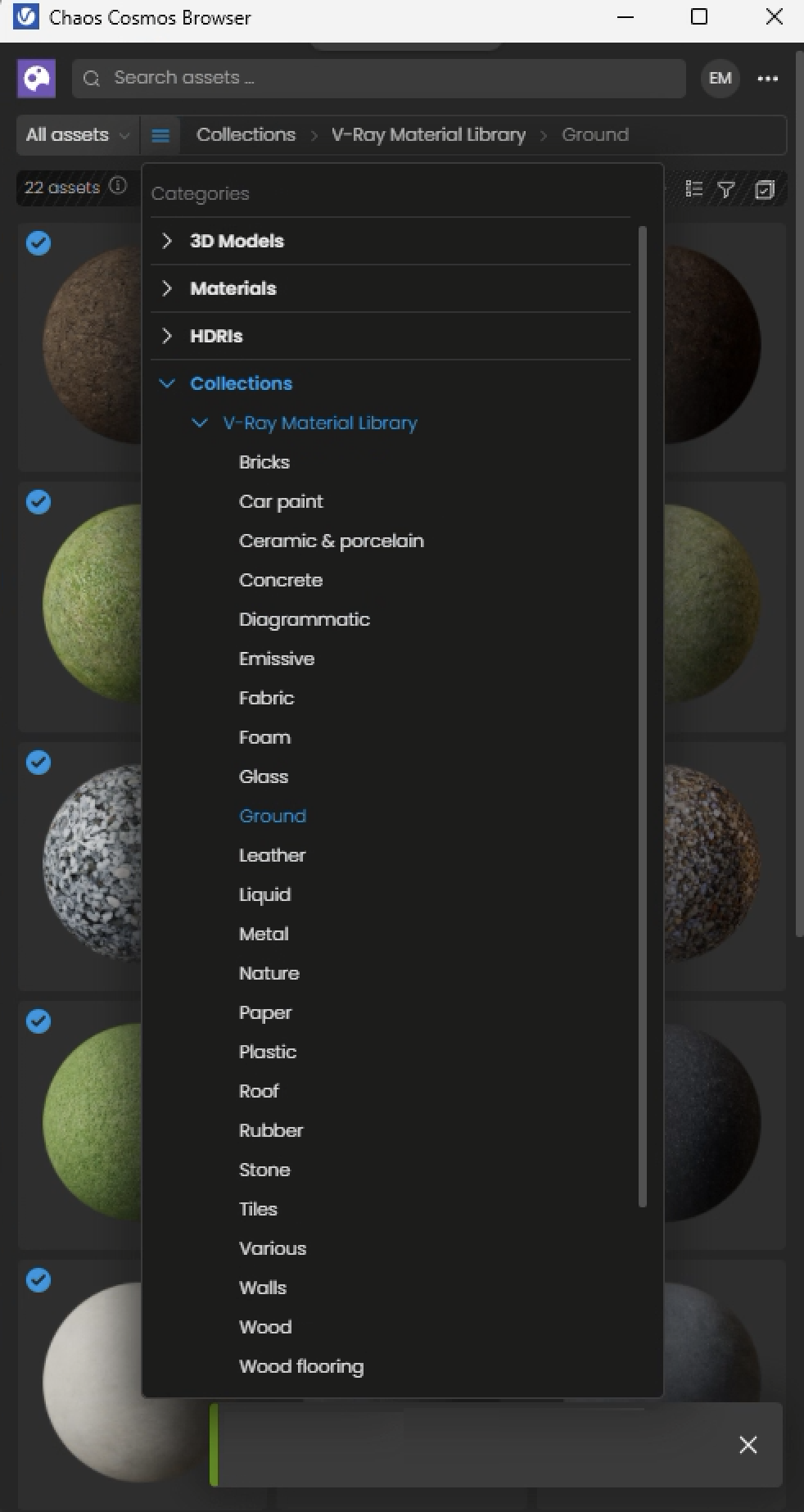Select the 3D Models category
Screen dimensions: 804x1512
pyautogui.click(x=237, y=241)
